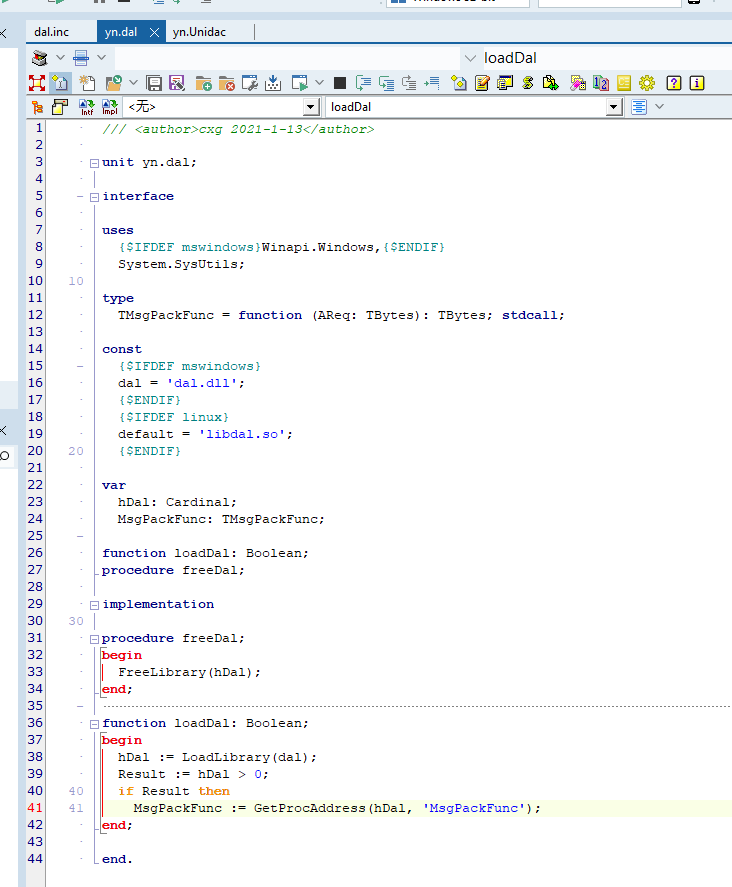The width and height of the screenshot is (732, 887).
Task: Click the second green step debug icon
Action: point(386,83)
